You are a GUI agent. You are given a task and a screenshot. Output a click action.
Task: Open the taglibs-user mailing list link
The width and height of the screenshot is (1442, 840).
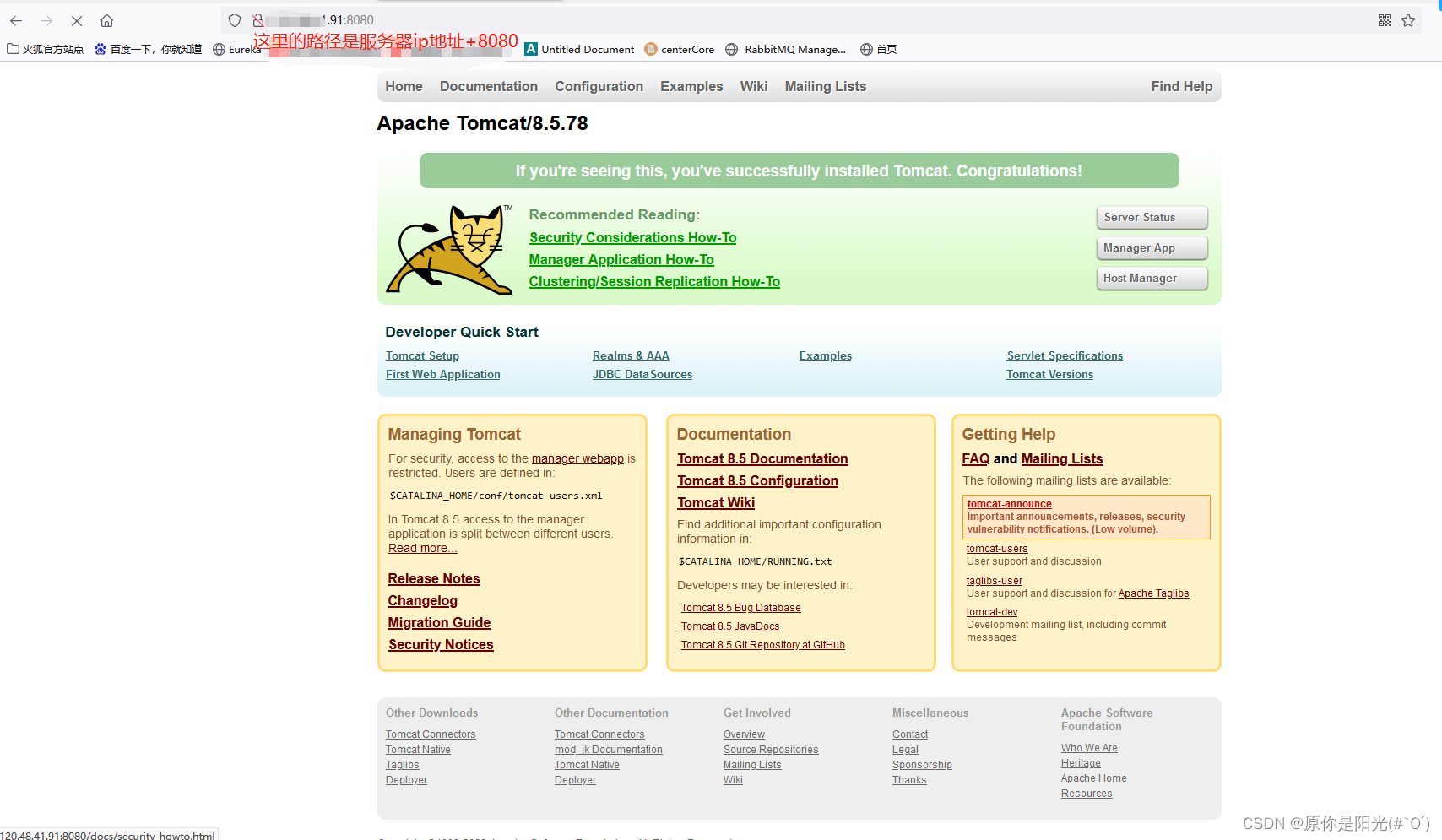tap(994, 581)
